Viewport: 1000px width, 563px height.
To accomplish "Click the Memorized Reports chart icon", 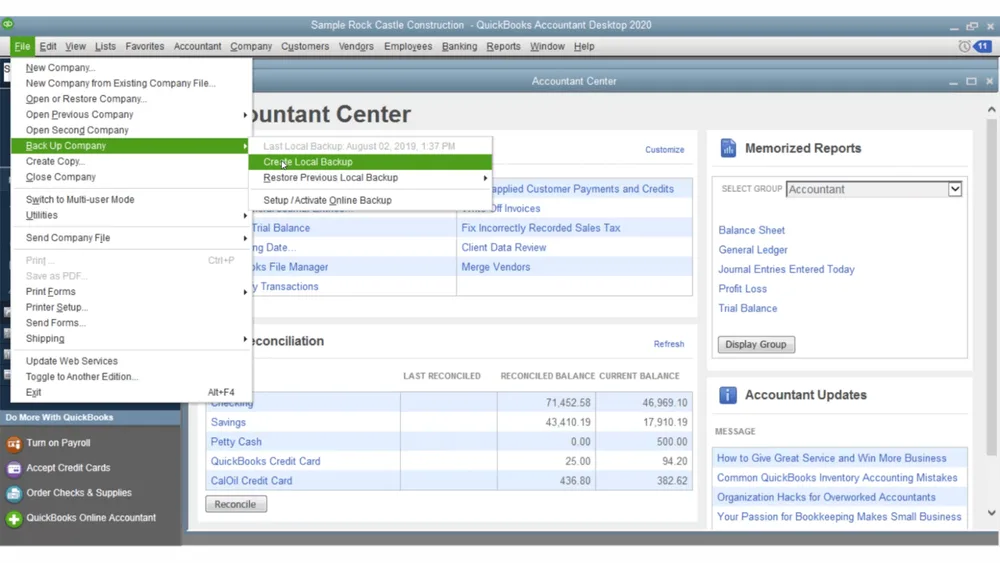I will click(x=728, y=148).
